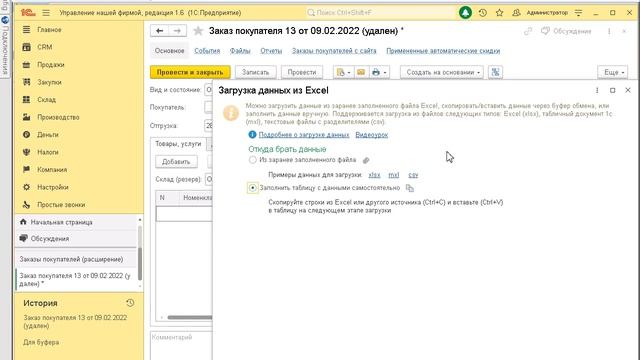Click the Обсуждение button in the header

pos(566,31)
